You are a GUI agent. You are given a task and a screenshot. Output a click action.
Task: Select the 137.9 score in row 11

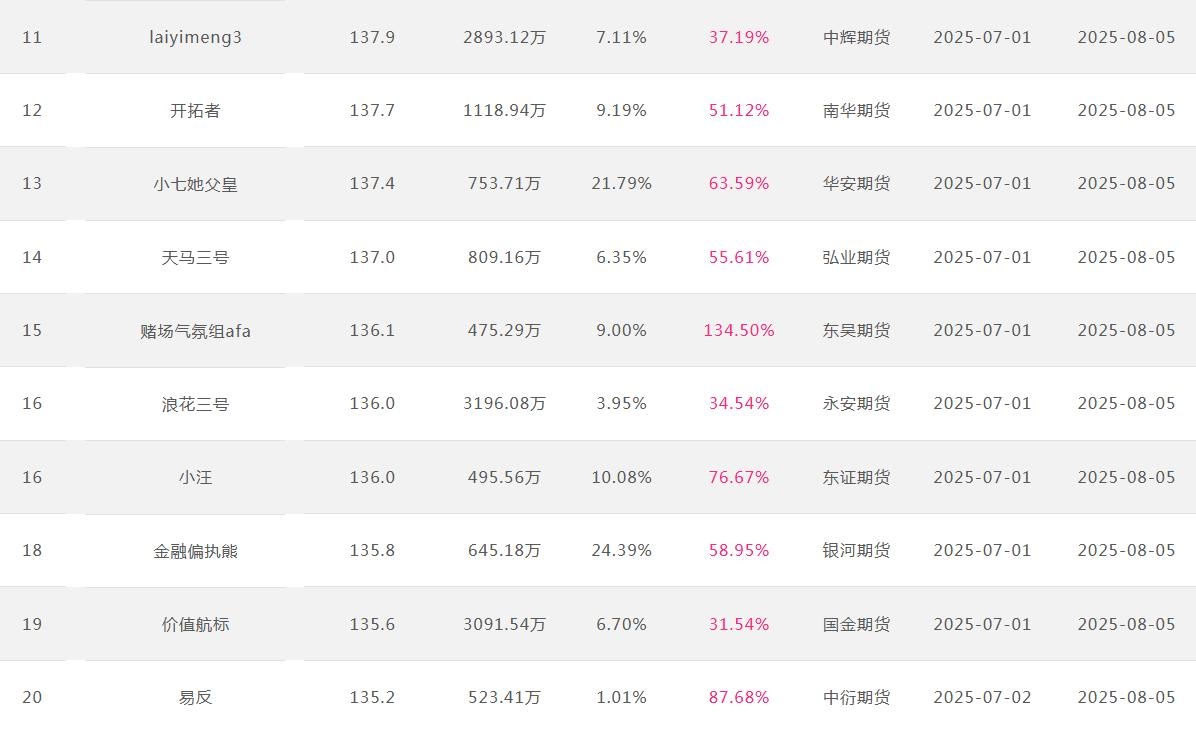coord(372,37)
